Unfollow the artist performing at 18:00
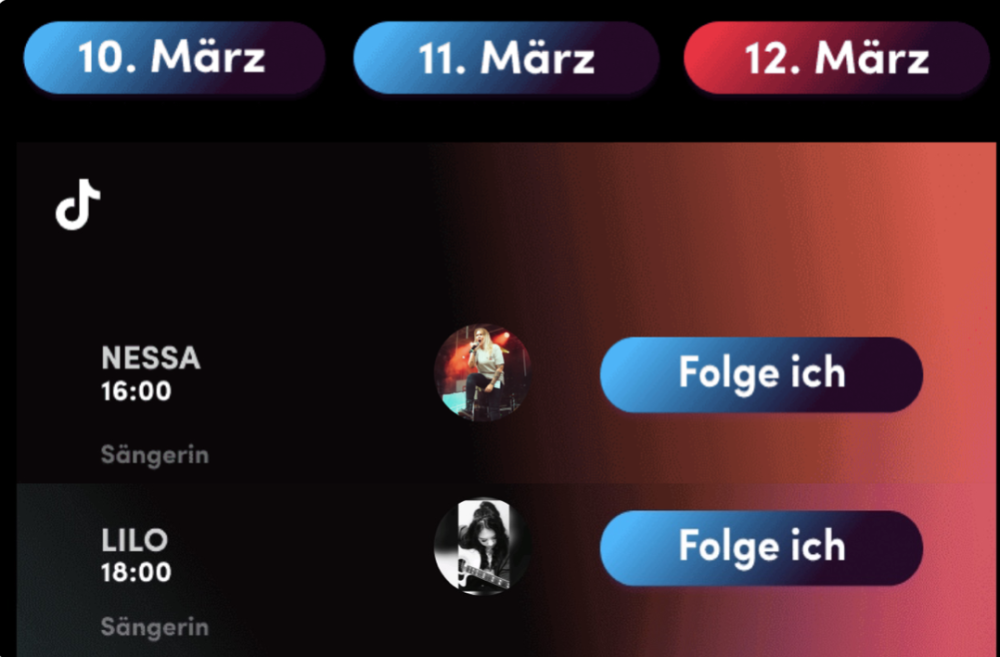The image size is (1000, 657). 761,548
